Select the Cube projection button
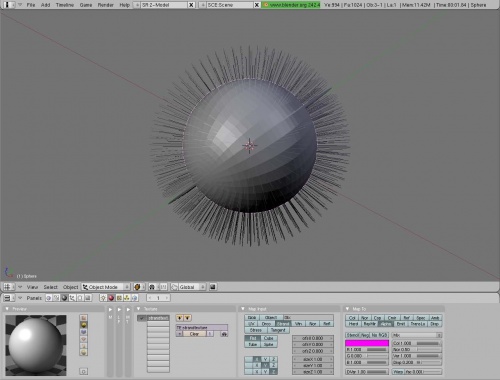 [x=269, y=338]
